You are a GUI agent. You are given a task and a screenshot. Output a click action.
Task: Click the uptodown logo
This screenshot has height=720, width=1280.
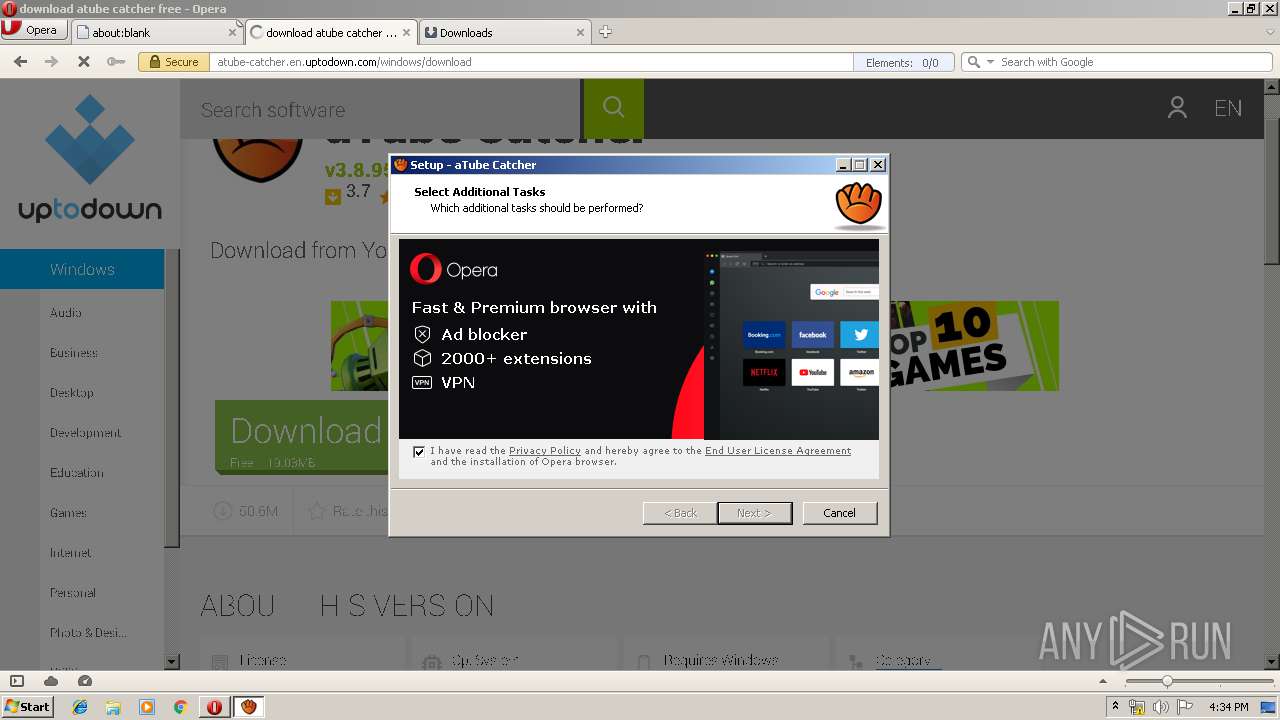tap(90, 160)
